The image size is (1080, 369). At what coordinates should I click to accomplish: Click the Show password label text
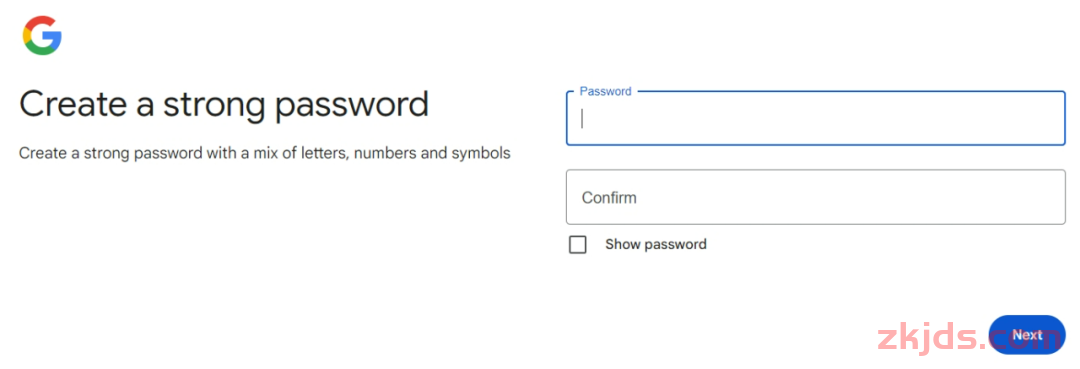pos(656,244)
